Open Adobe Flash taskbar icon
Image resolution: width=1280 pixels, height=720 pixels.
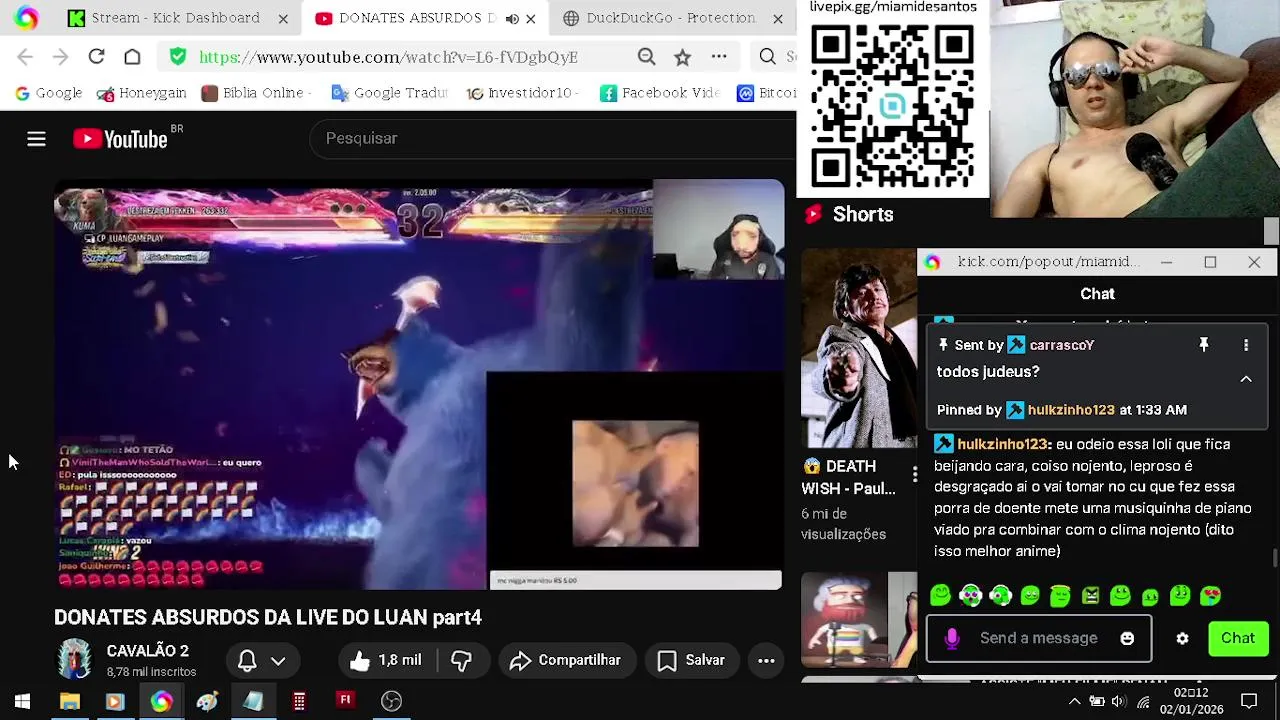click(345, 701)
